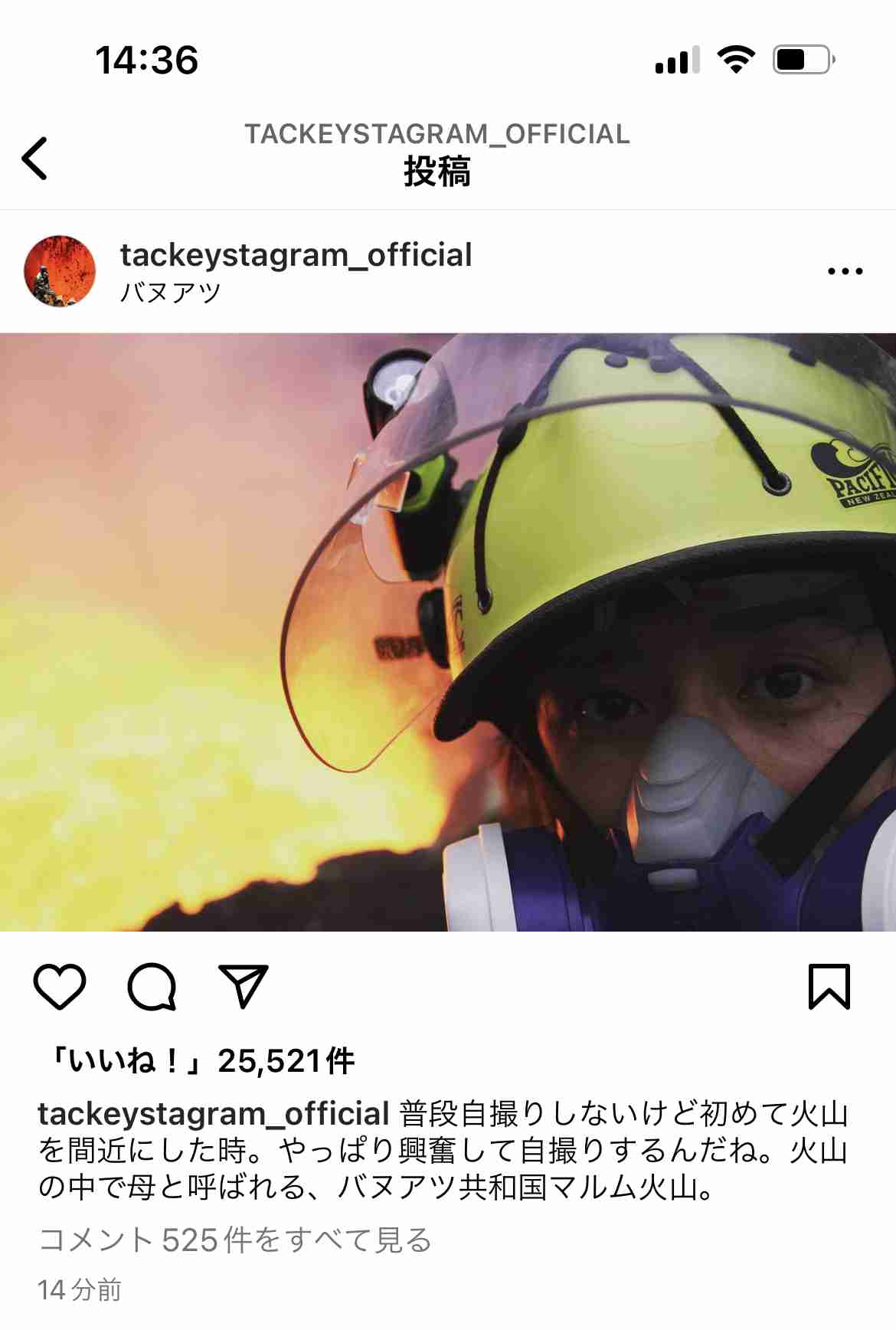Screen dimensions: 896x1330
Task: Tap the caption text about マルム火山
Action: click(443, 1150)
